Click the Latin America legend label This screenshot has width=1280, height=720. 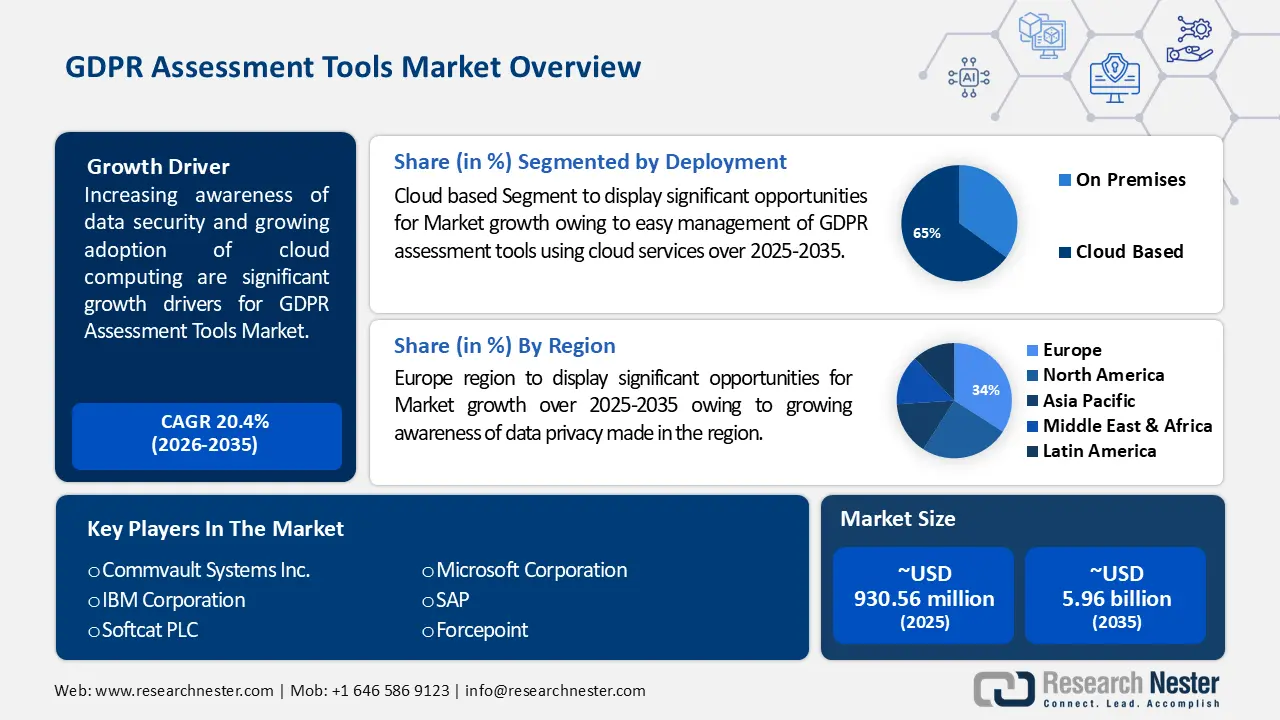coord(1099,451)
